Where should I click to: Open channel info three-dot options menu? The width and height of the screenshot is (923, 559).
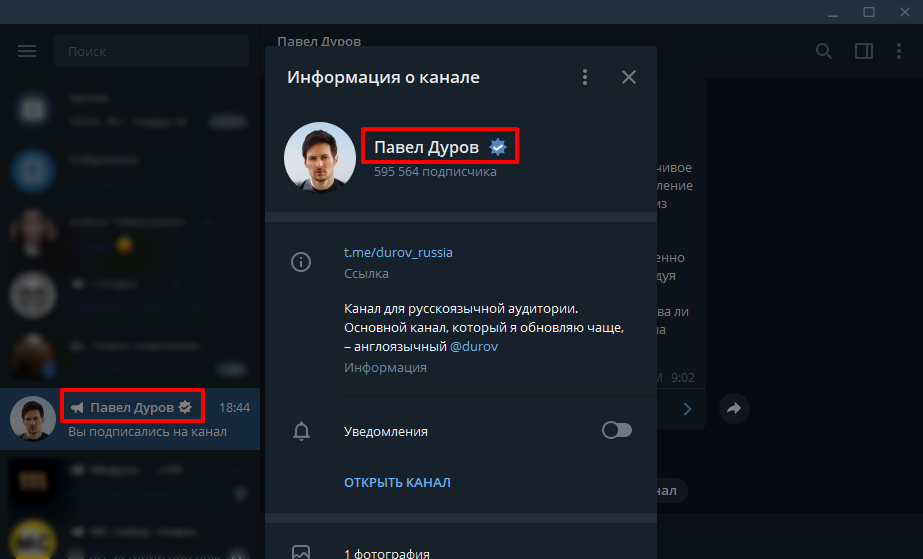pos(585,77)
